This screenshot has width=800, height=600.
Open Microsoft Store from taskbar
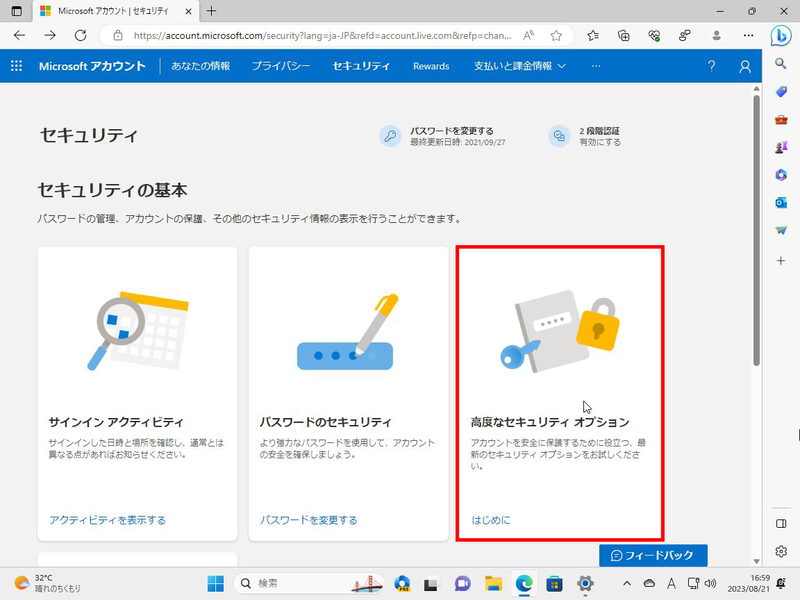pyautogui.click(x=554, y=583)
